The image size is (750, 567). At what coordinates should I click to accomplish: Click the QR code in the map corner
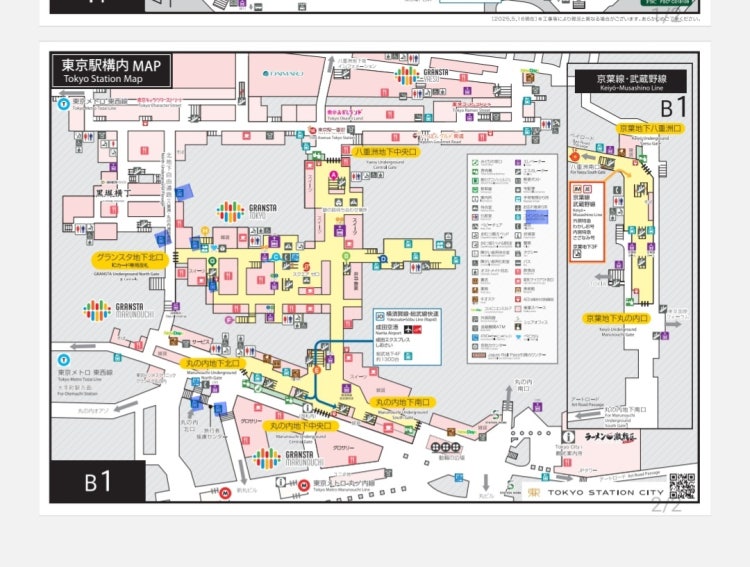[x=682, y=486]
